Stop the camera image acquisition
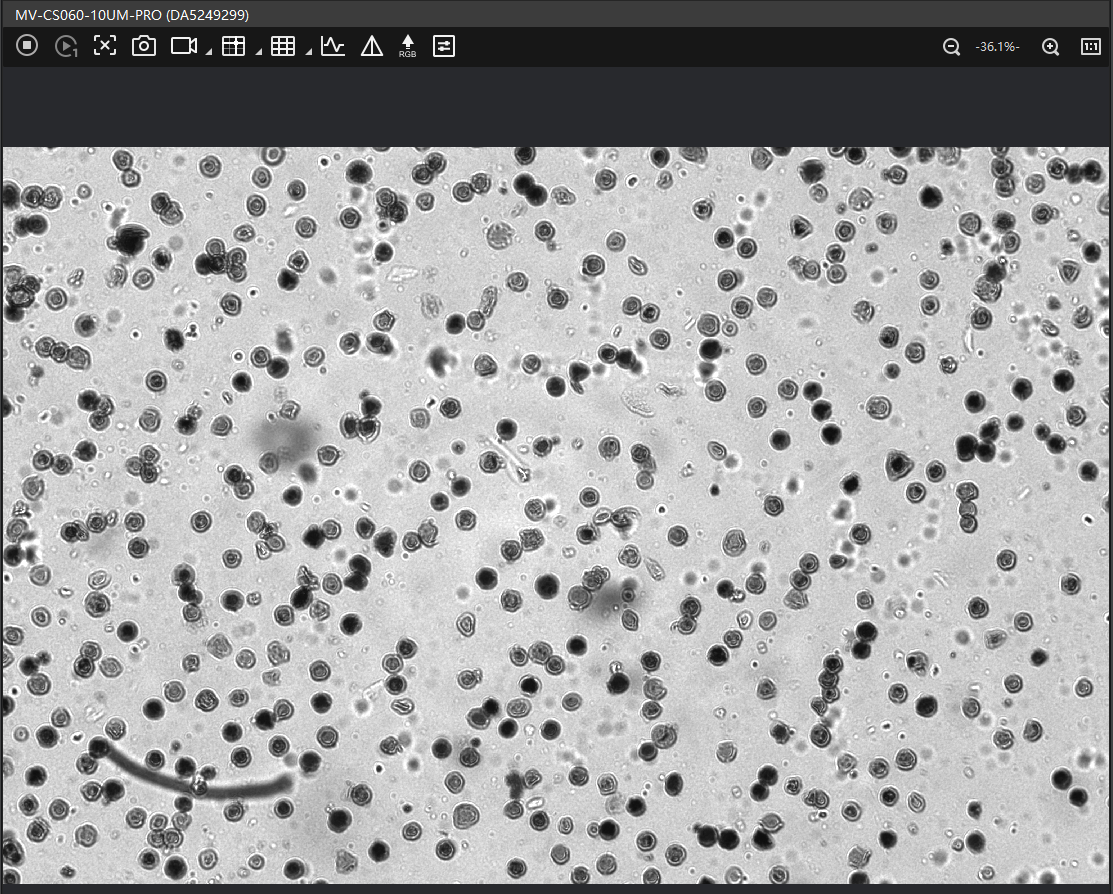This screenshot has height=894, width=1113. [x=27, y=46]
